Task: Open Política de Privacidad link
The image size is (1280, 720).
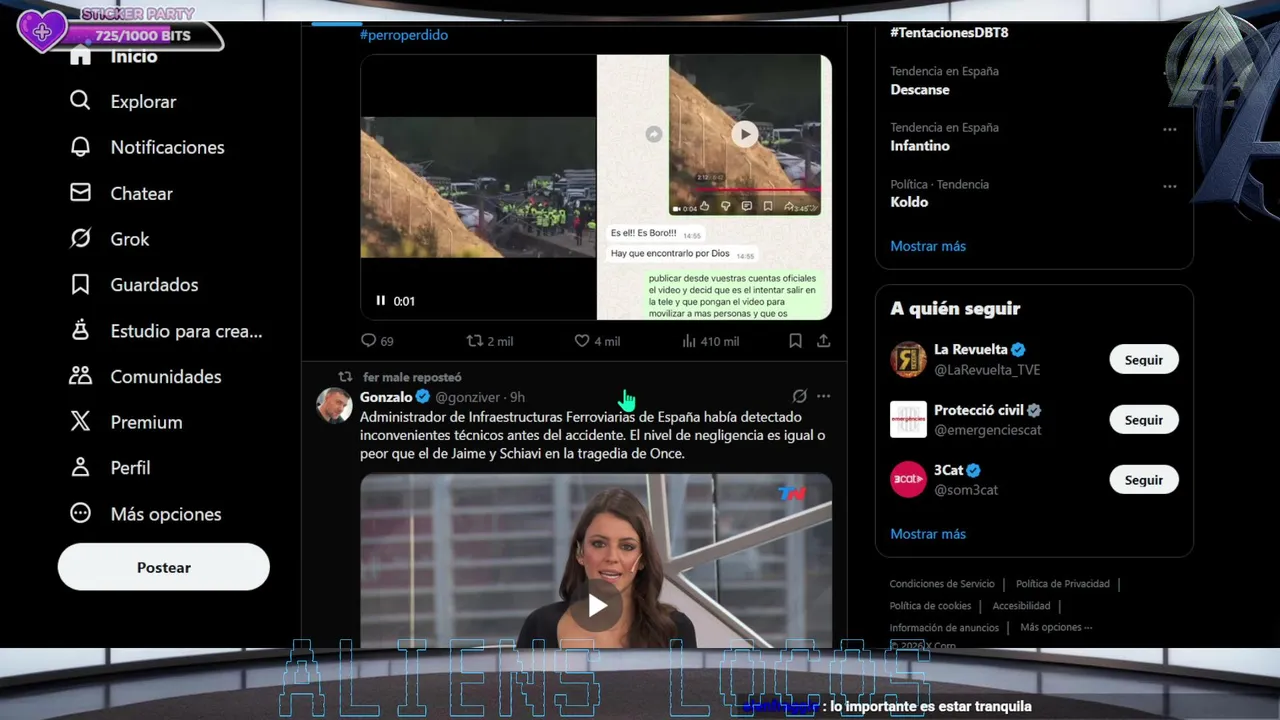Action: [x=1063, y=584]
